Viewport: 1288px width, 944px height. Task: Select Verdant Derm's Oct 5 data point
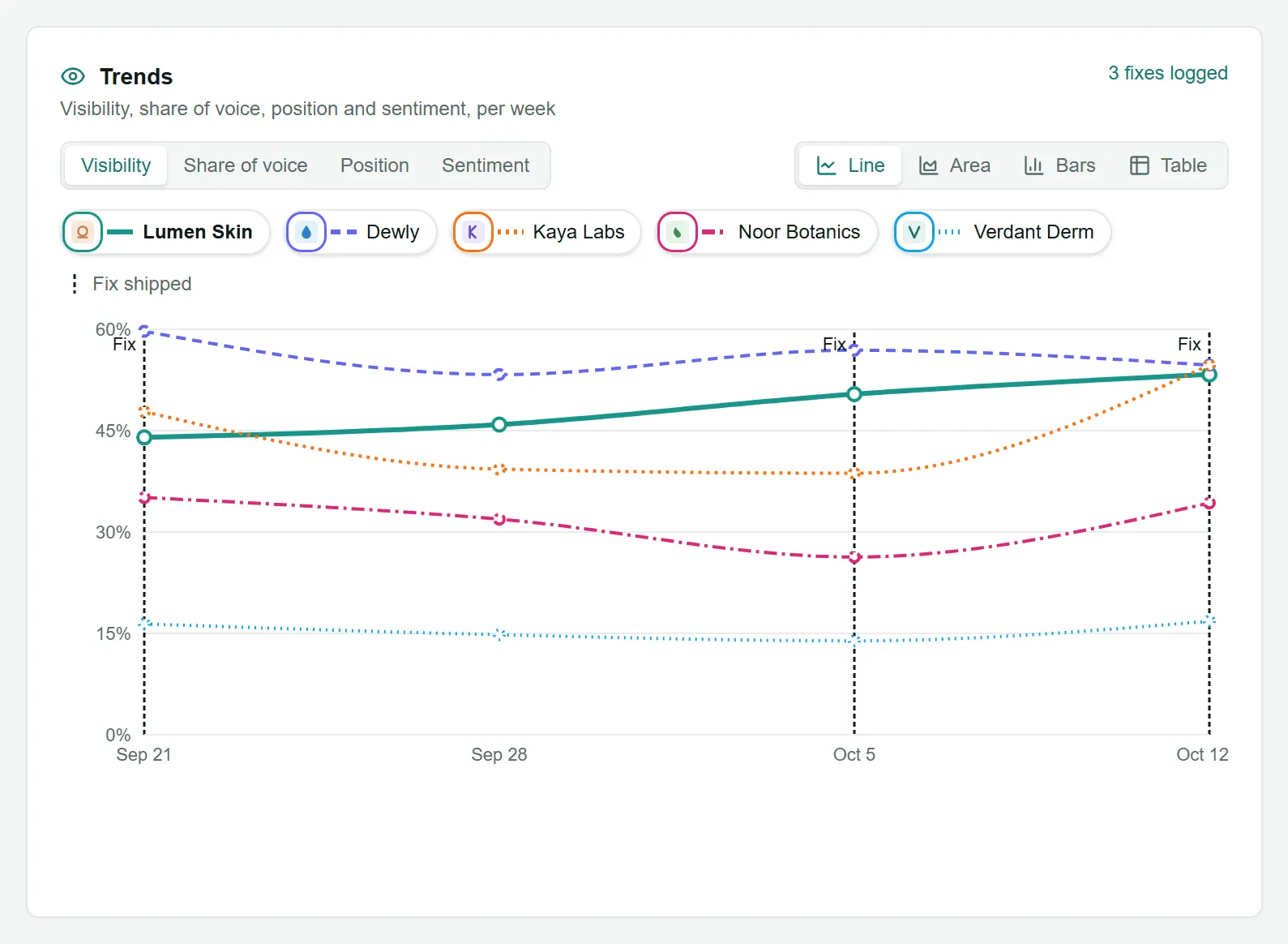854,641
